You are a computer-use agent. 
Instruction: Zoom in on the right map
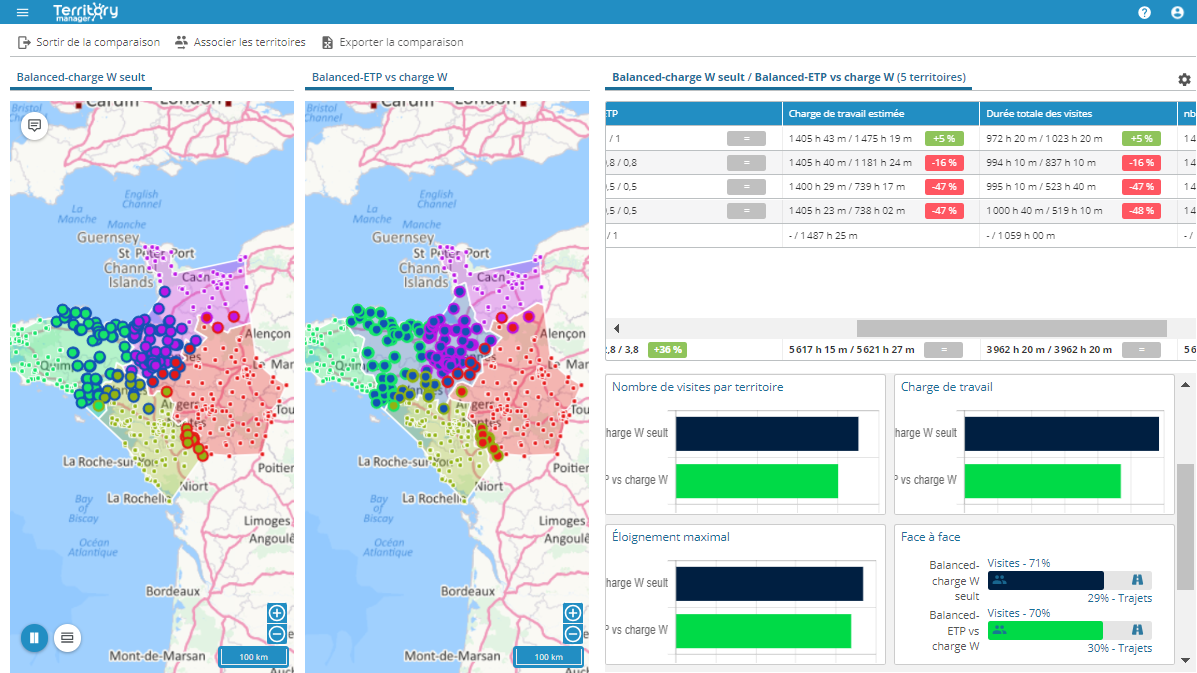tap(573, 613)
